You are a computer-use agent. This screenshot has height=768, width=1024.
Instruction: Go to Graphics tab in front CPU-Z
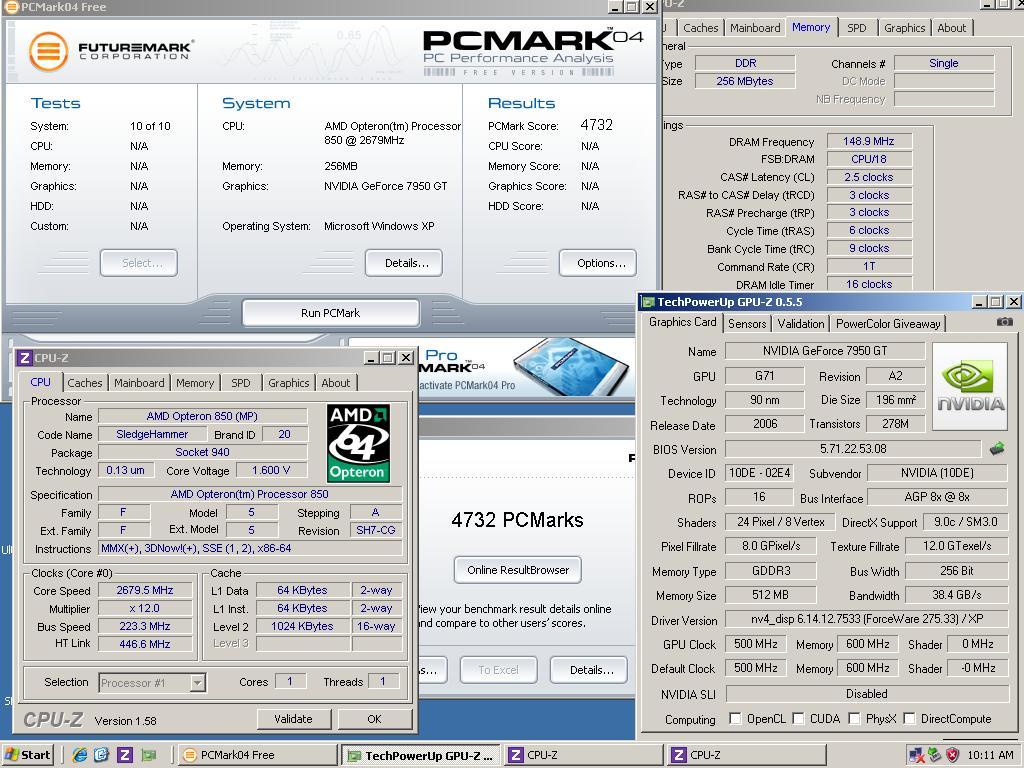tap(289, 383)
